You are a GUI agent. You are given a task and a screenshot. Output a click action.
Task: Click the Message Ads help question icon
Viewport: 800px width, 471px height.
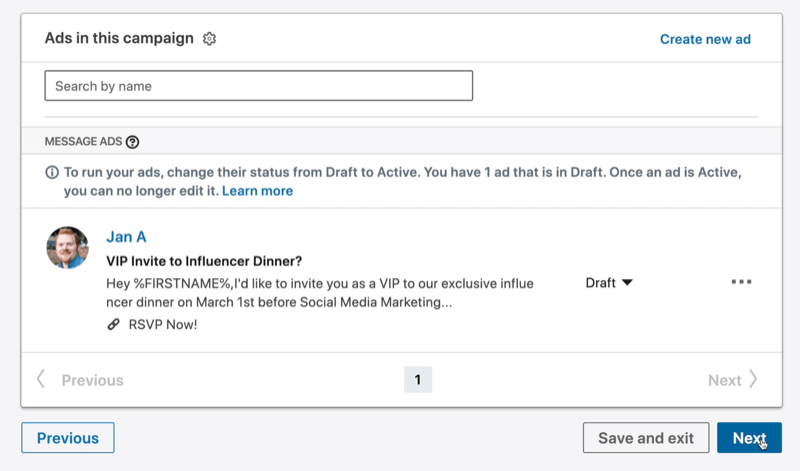pos(132,142)
